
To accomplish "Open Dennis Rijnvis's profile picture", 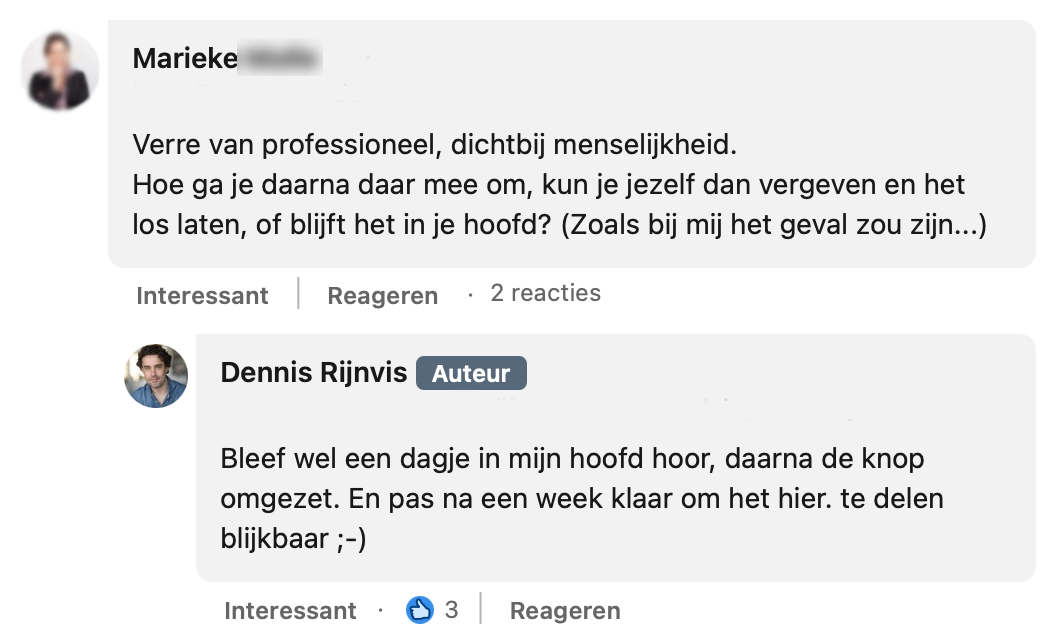I will tap(156, 376).
